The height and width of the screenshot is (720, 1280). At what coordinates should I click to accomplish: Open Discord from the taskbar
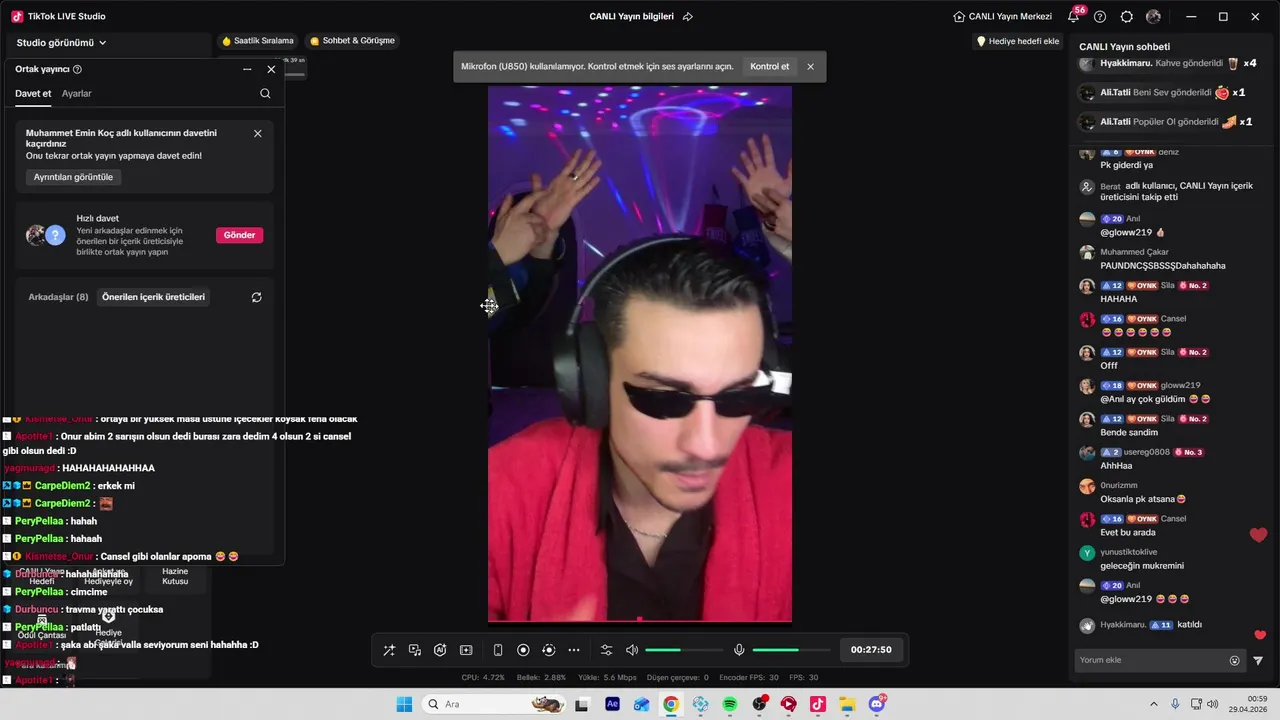click(877, 704)
